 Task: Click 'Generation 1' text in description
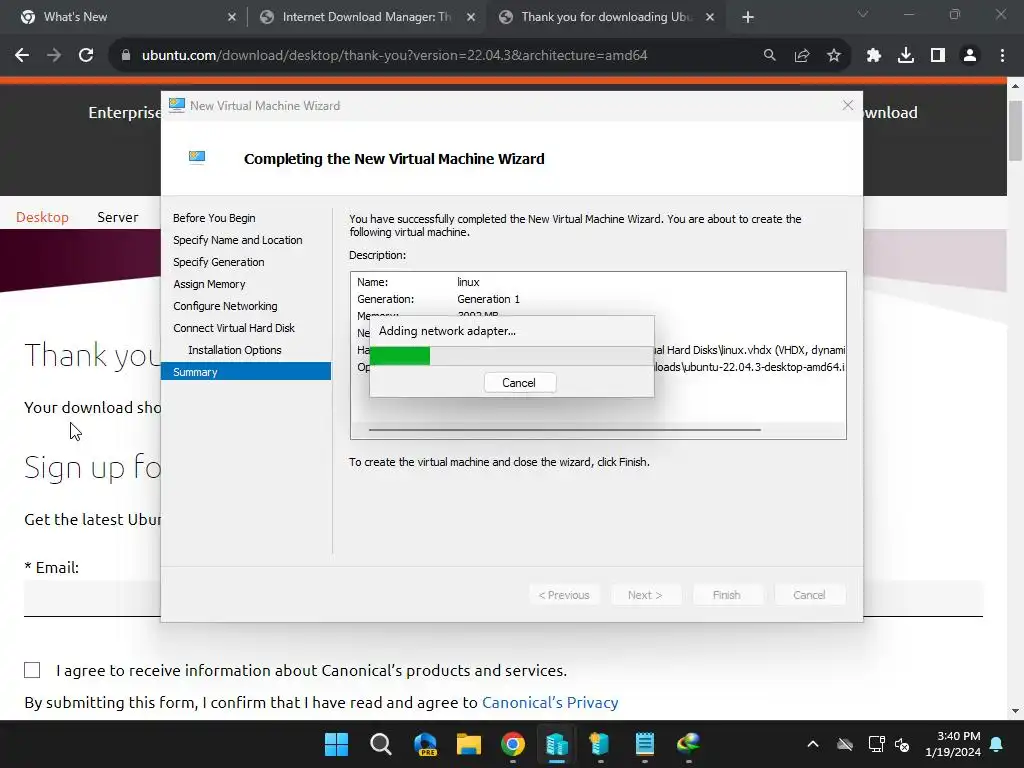pyautogui.click(x=488, y=299)
